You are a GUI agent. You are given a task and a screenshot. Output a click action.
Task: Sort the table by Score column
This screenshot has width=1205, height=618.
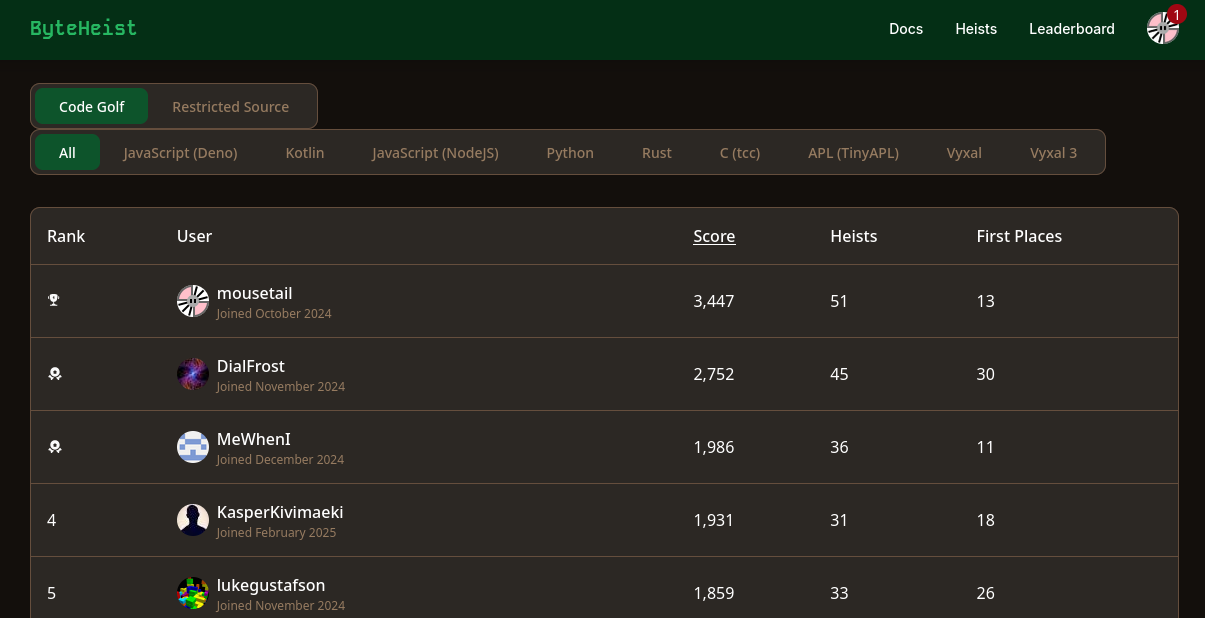[714, 237]
